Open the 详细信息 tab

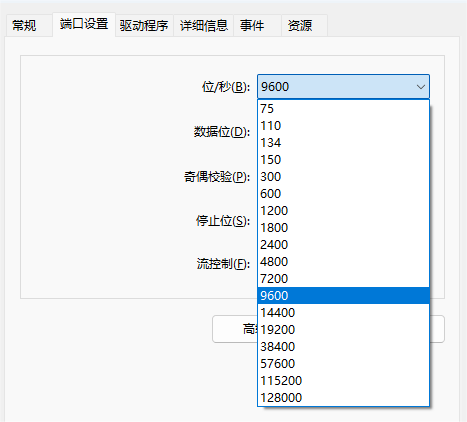coord(204,25)
